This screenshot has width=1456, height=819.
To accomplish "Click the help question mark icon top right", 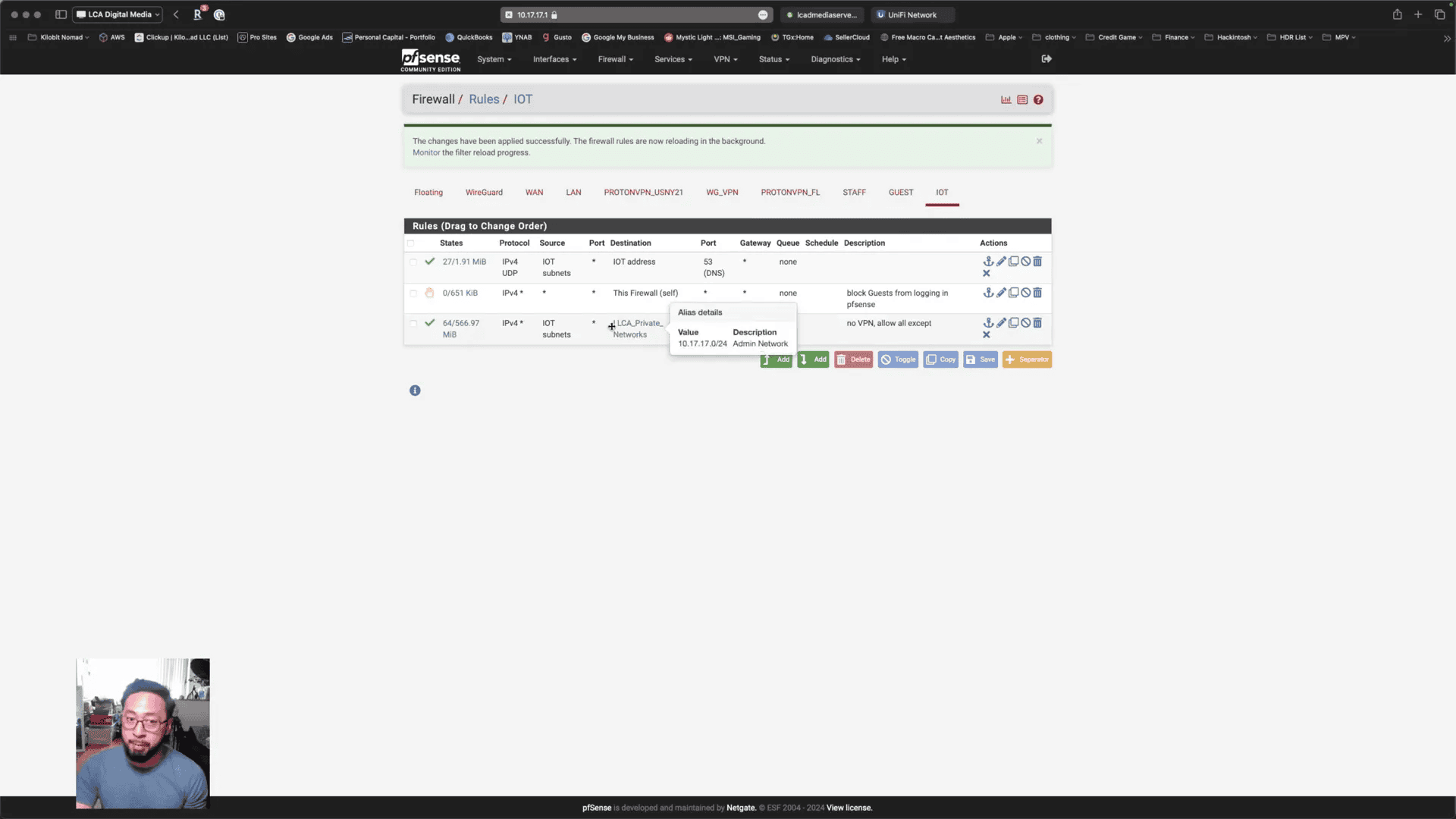I will coord(1038,99).
